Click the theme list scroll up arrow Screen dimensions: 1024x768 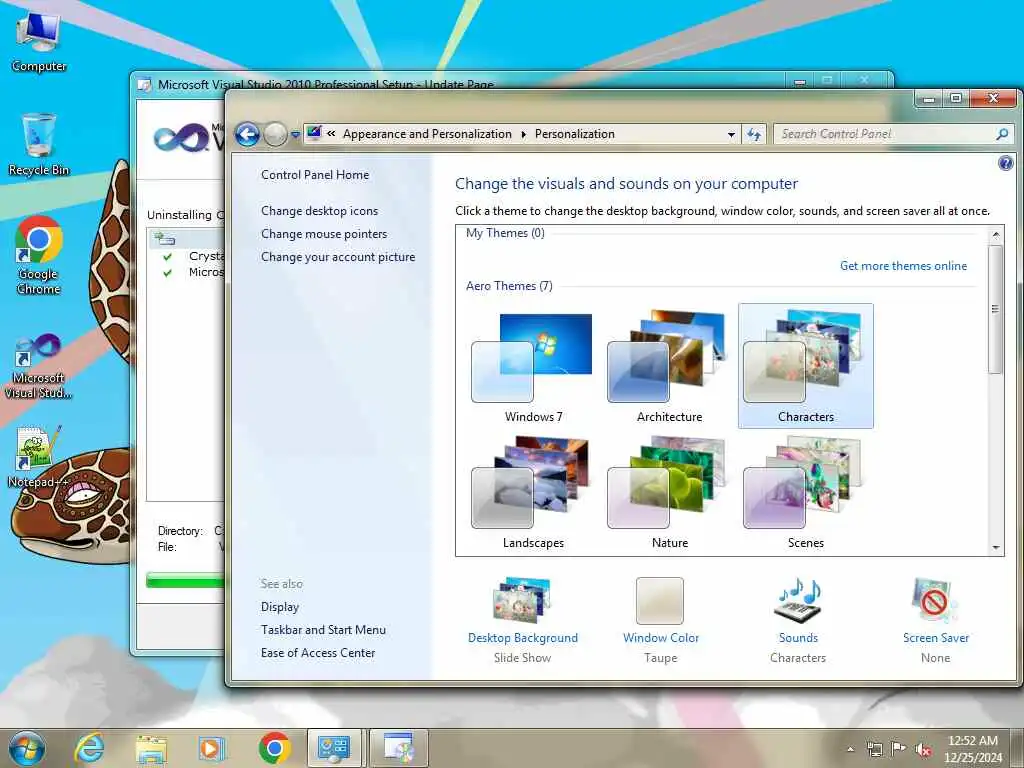click(995, 234)
